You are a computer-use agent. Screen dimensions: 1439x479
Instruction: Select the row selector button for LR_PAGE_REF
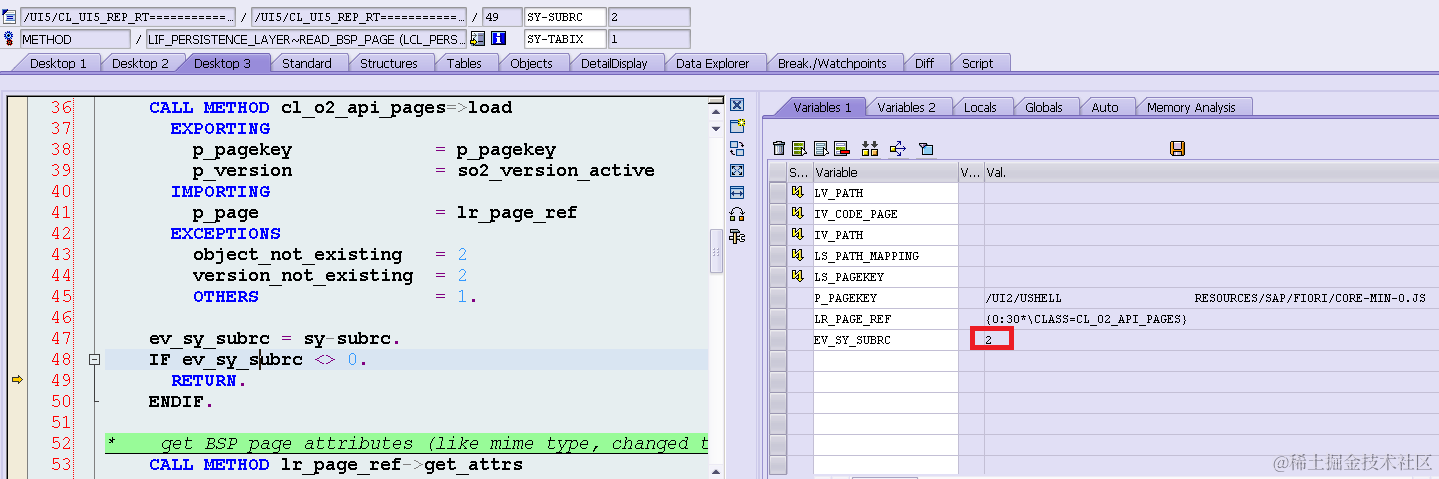(777, 319)
